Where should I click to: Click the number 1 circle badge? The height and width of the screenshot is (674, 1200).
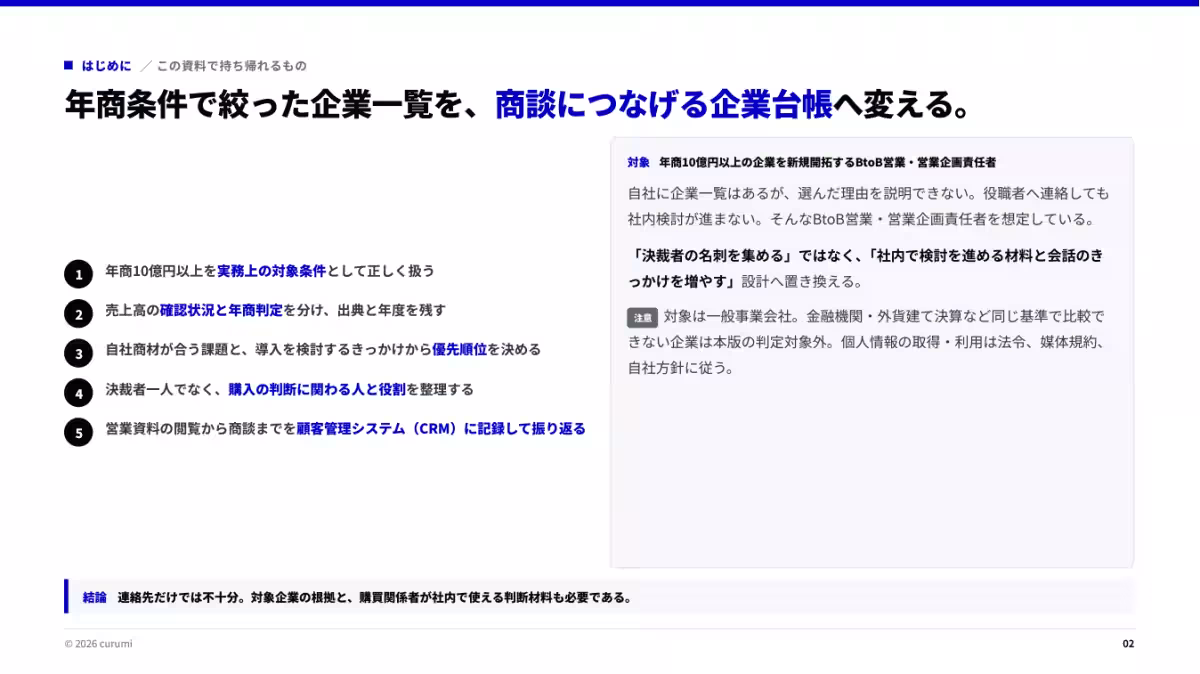click(x=78, y=274)
